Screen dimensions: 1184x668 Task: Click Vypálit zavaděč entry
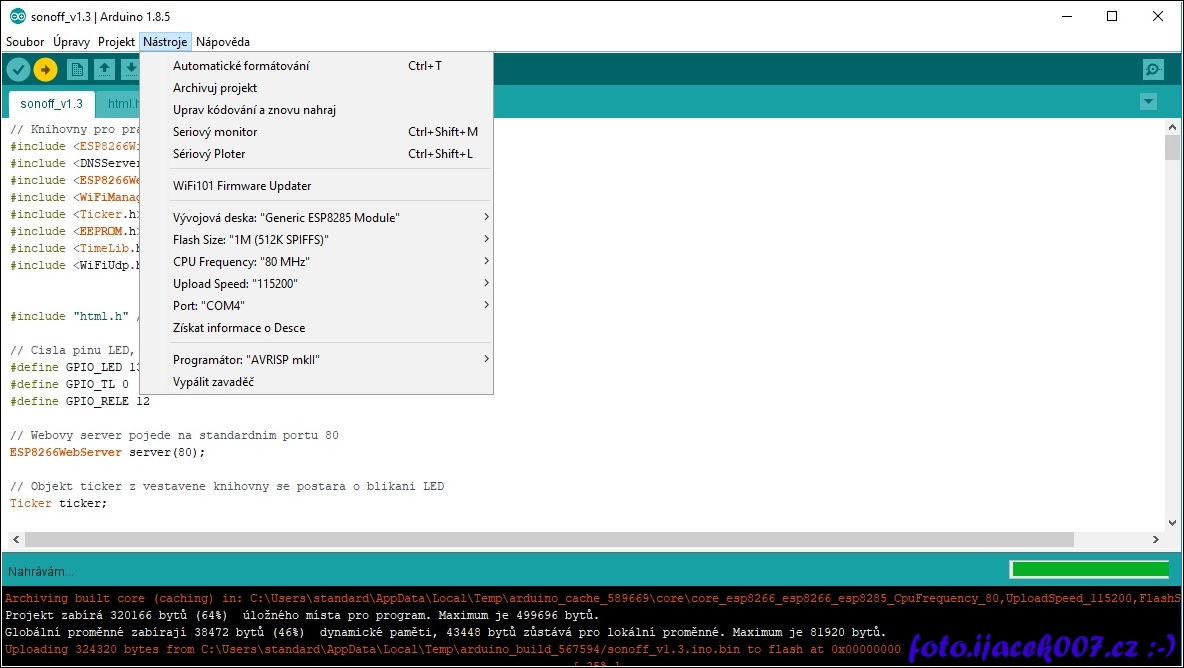[213, 382]
